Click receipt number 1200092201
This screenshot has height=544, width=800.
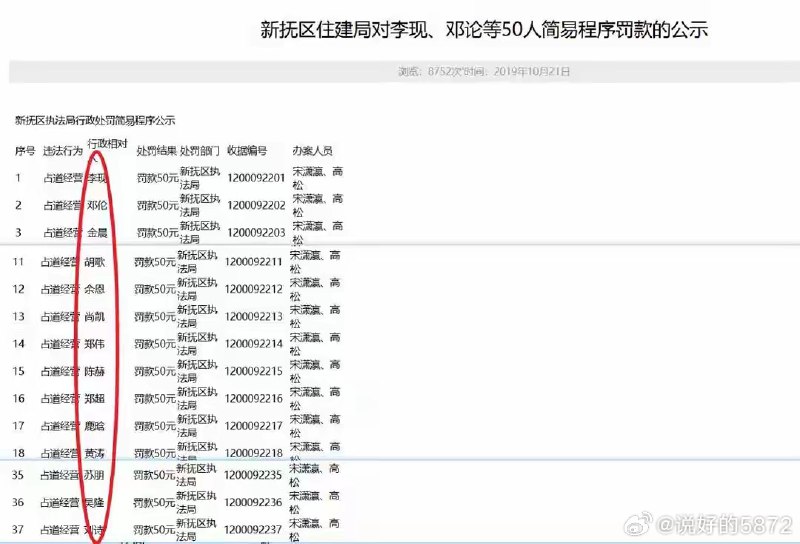point(256,178)
